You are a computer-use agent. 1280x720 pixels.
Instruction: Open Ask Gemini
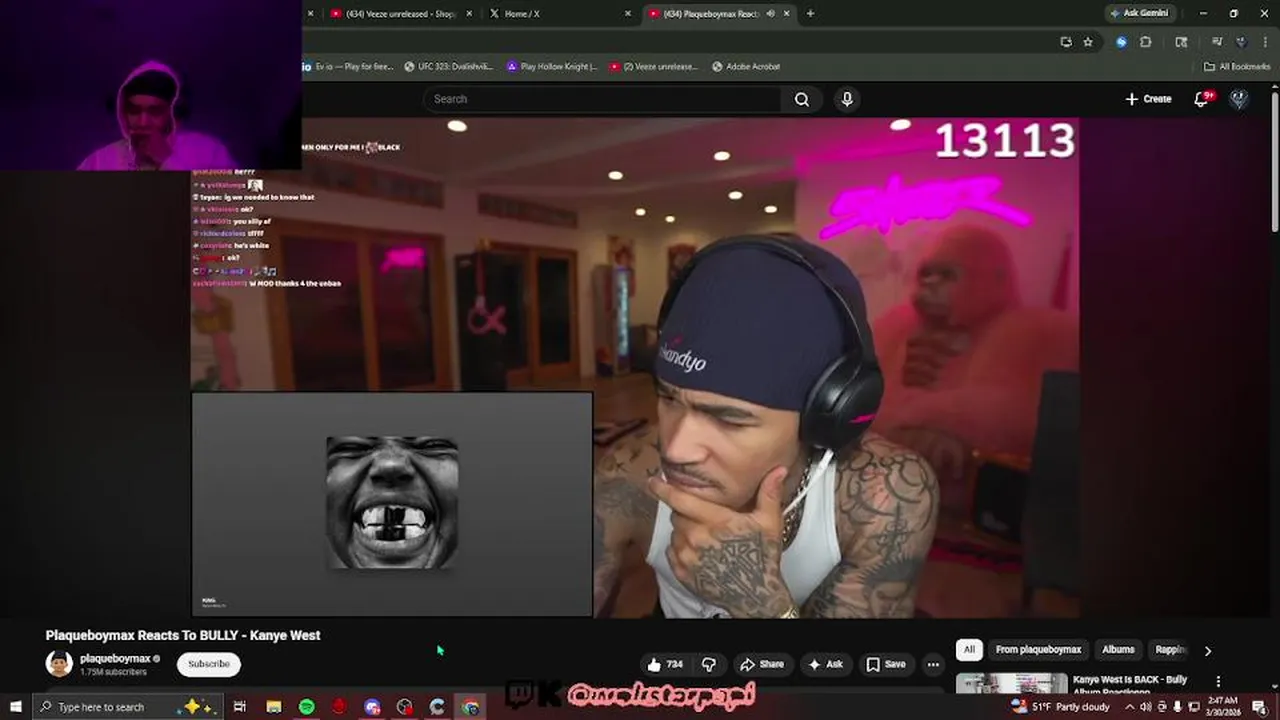[1139, 13]
